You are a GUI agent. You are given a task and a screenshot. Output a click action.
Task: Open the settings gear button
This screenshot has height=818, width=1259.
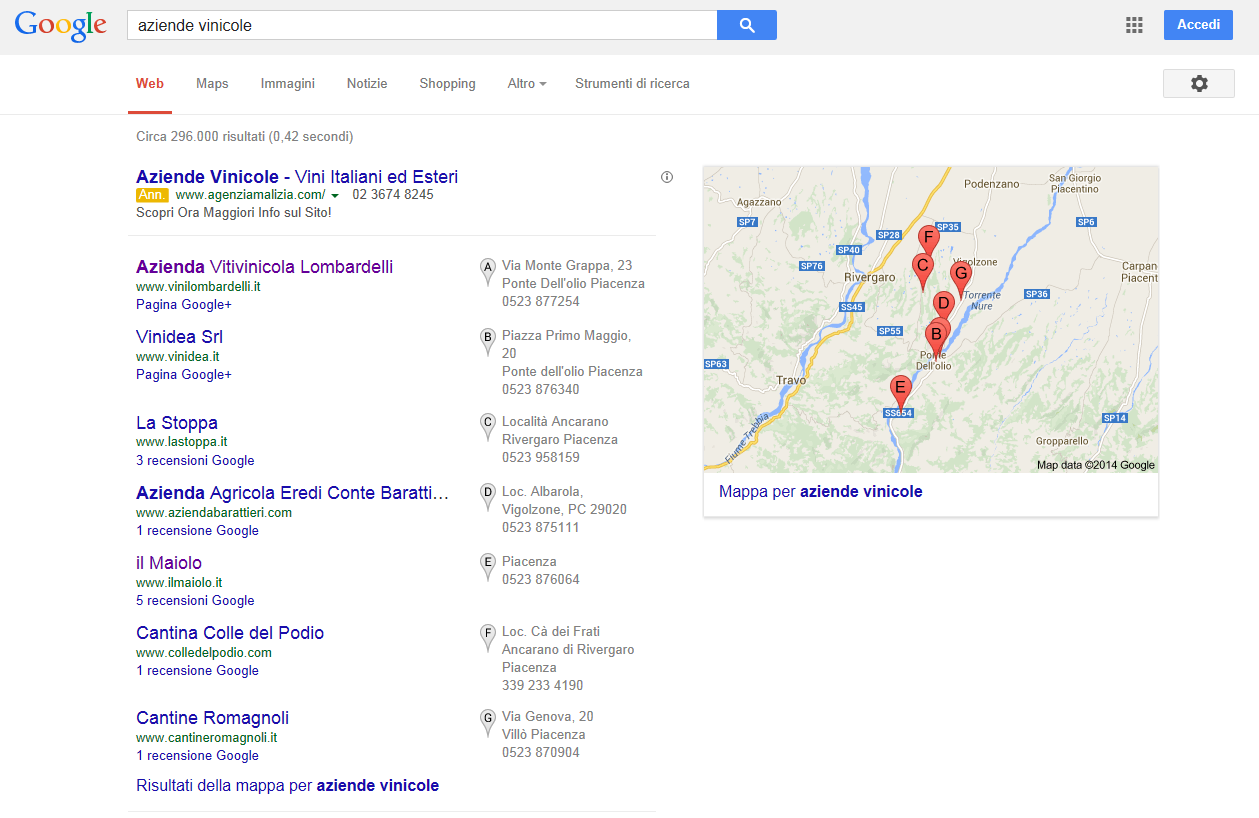(x=1199, y=84)
